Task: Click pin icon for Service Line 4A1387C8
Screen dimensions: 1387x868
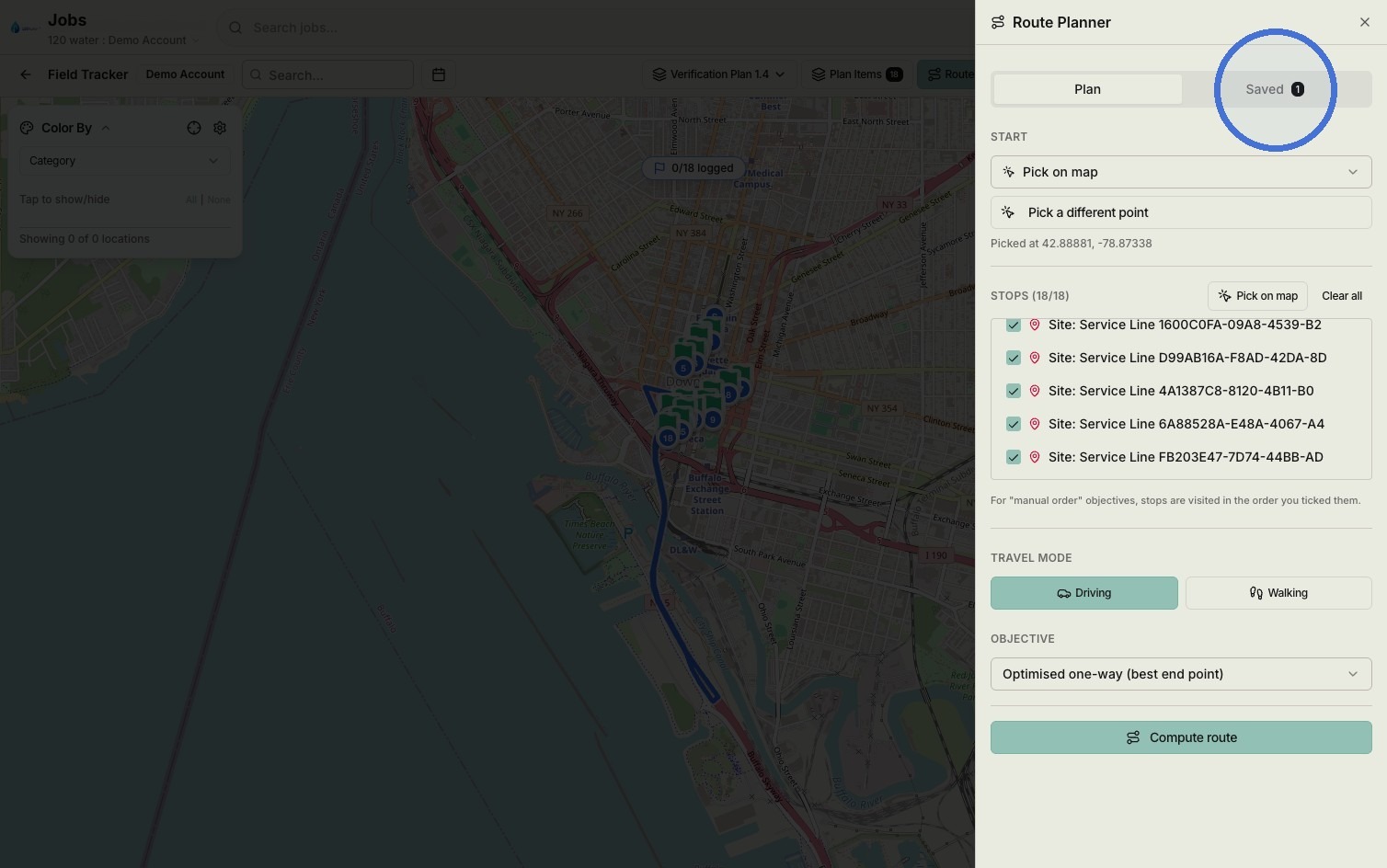Action: click(1035, 391)
